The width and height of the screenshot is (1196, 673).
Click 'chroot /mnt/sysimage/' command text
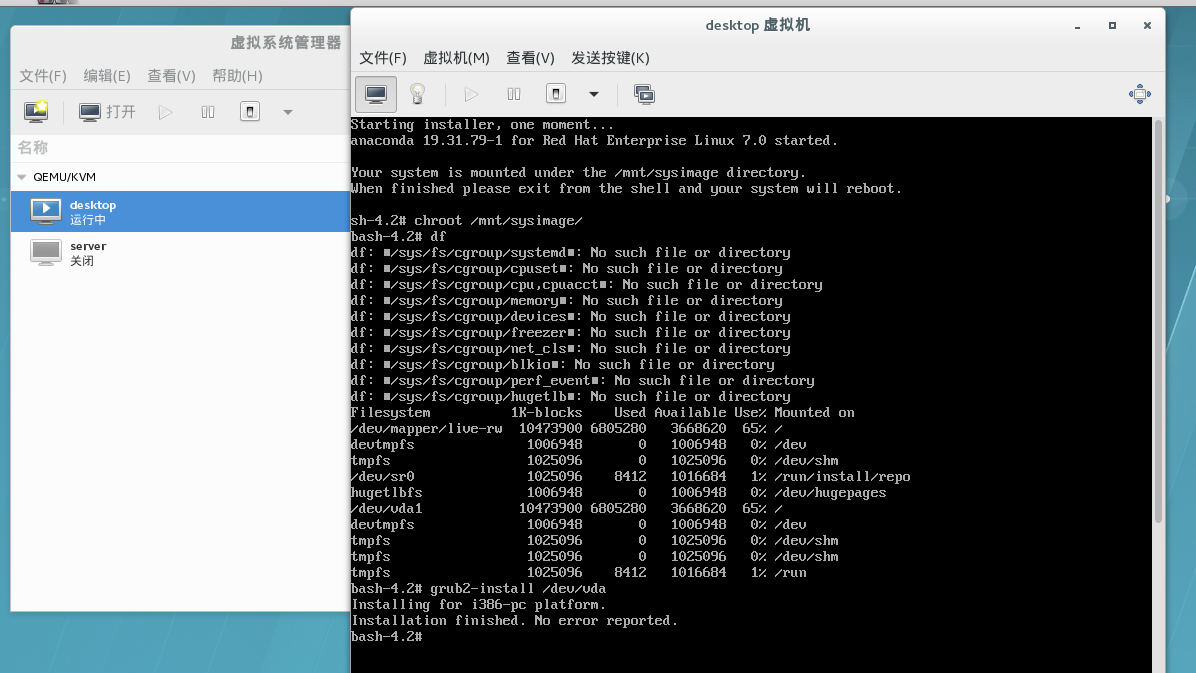pos(498,221)
